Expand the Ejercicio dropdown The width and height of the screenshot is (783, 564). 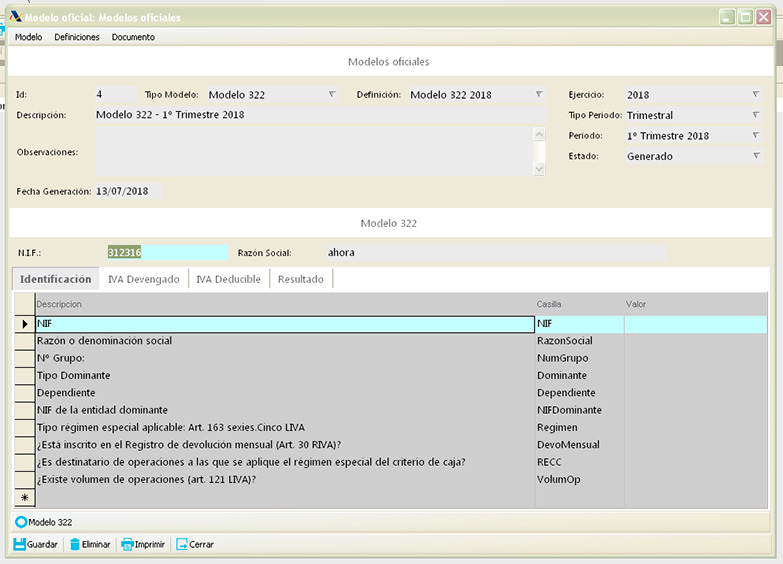[756, 94]
